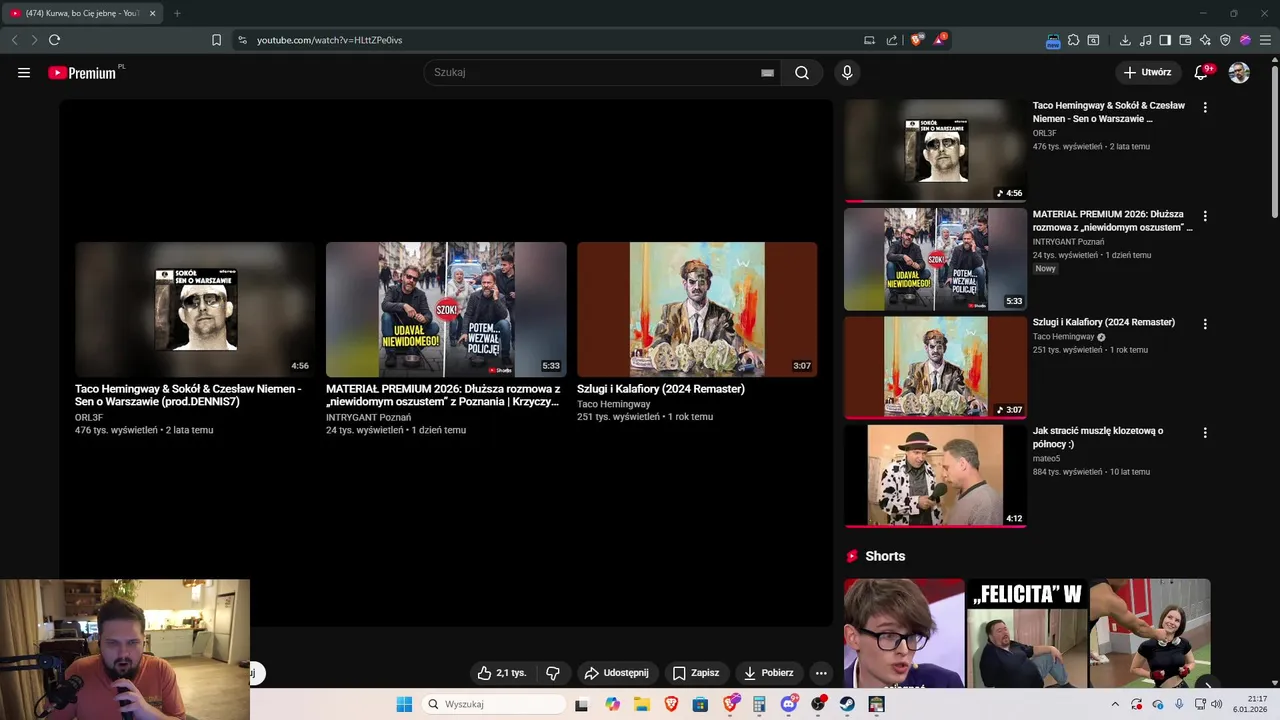
Task: Show hidden system tray icons
Action: coord(1116,704)
